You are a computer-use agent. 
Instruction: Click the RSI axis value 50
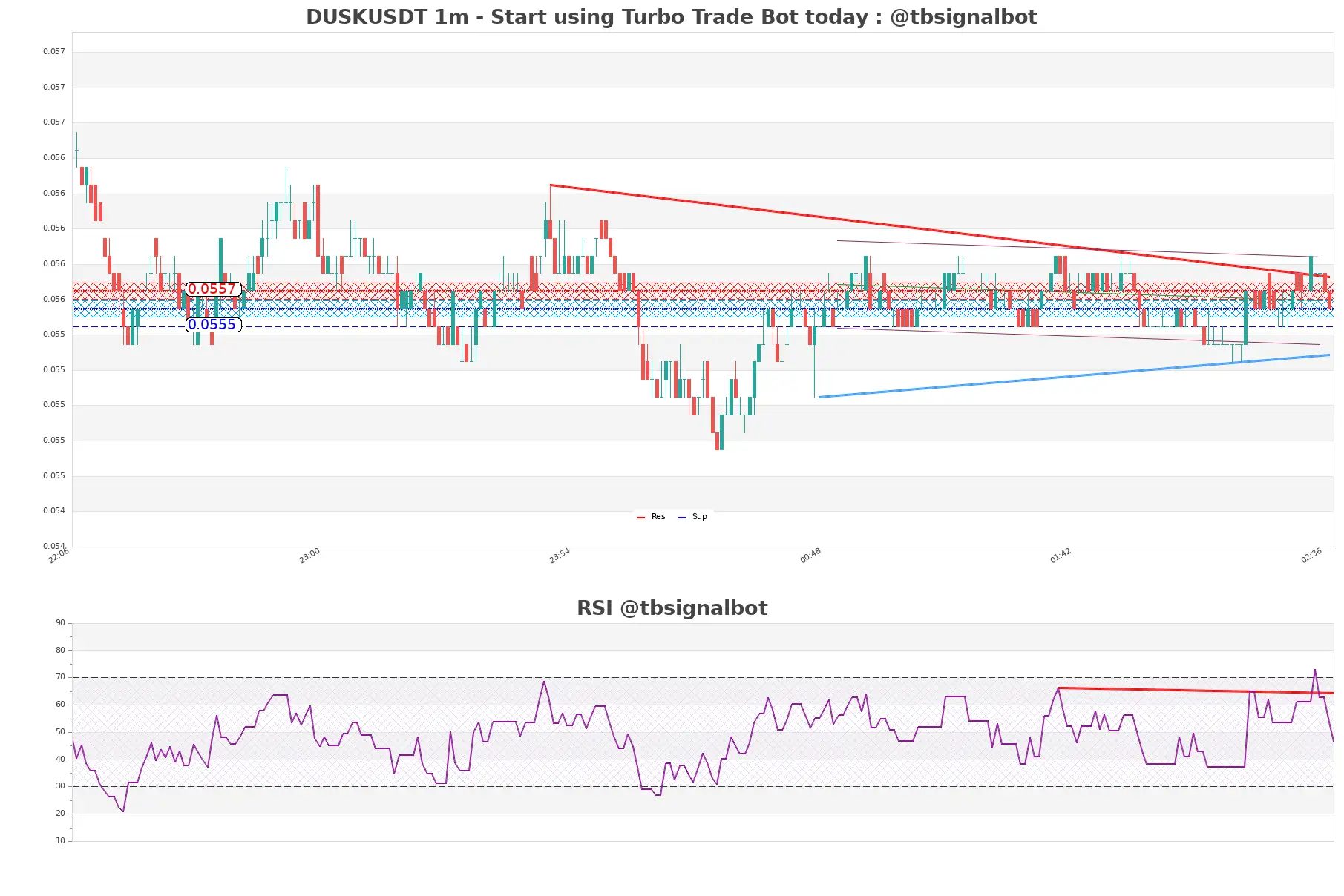[60, 732]
